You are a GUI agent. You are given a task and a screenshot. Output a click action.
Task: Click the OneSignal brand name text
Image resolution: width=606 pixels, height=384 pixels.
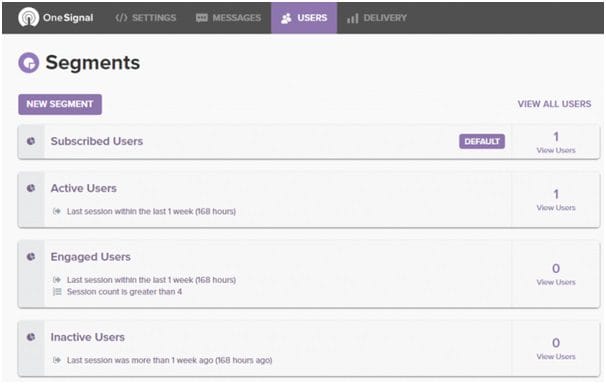pos(68,18)
